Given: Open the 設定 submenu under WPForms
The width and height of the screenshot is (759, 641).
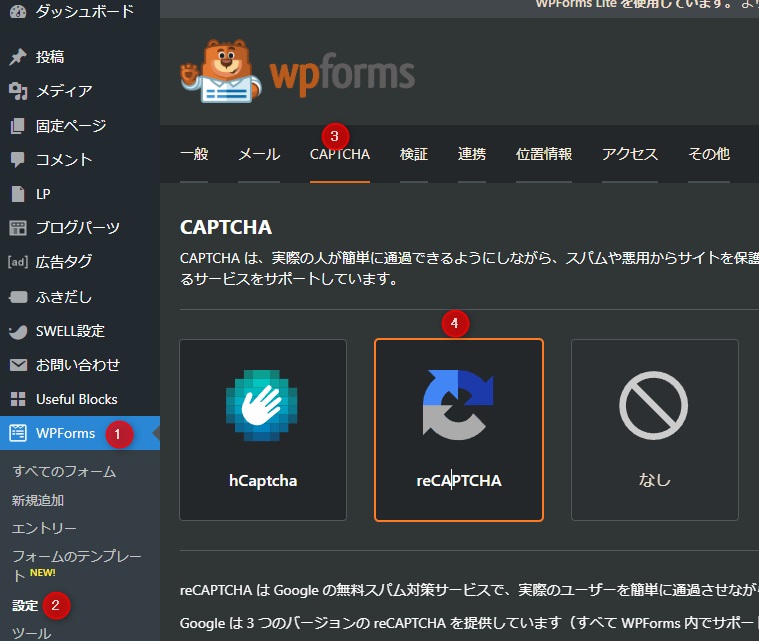Looking at the screenshot, I should click(x=26, y=605).
